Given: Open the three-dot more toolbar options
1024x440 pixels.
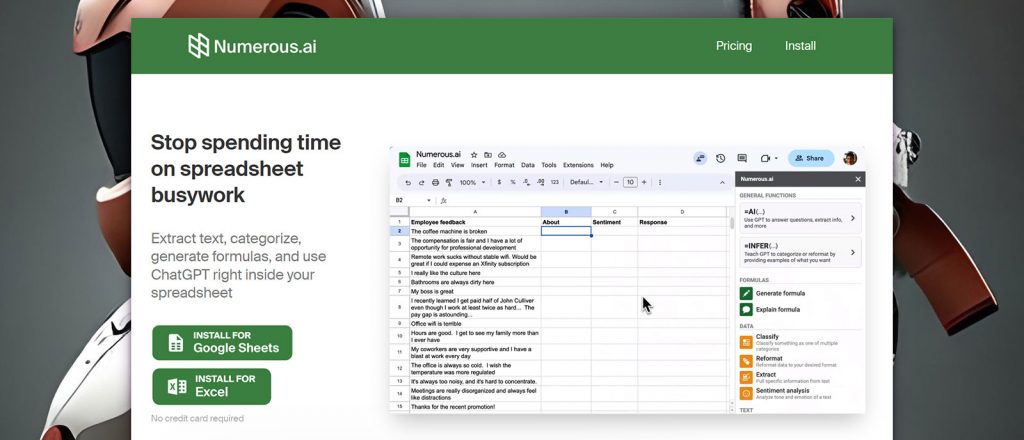Looking at the screenshot, I should (x=660, y=183).
